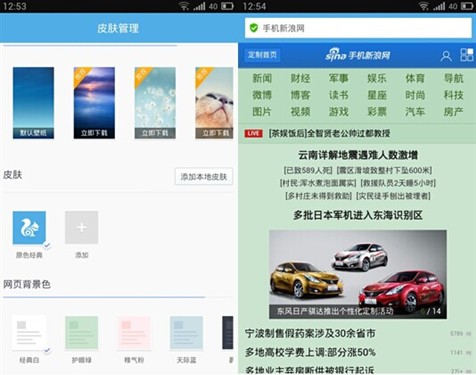476x375 pixels.
Task: Click the 皮肤管理 page title
Action: [x=118, y=28]
